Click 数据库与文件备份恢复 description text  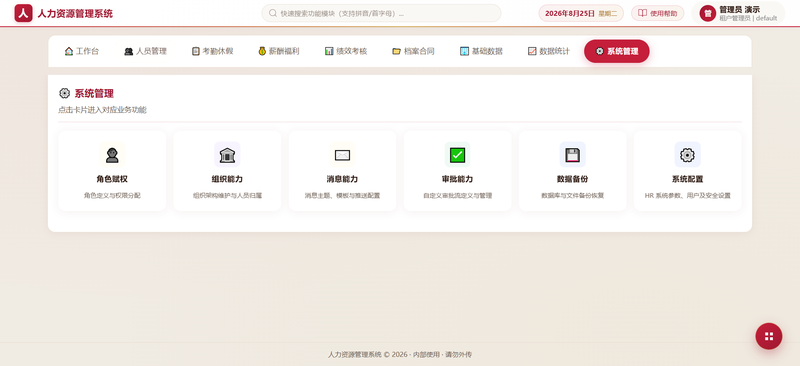[572, 196]
